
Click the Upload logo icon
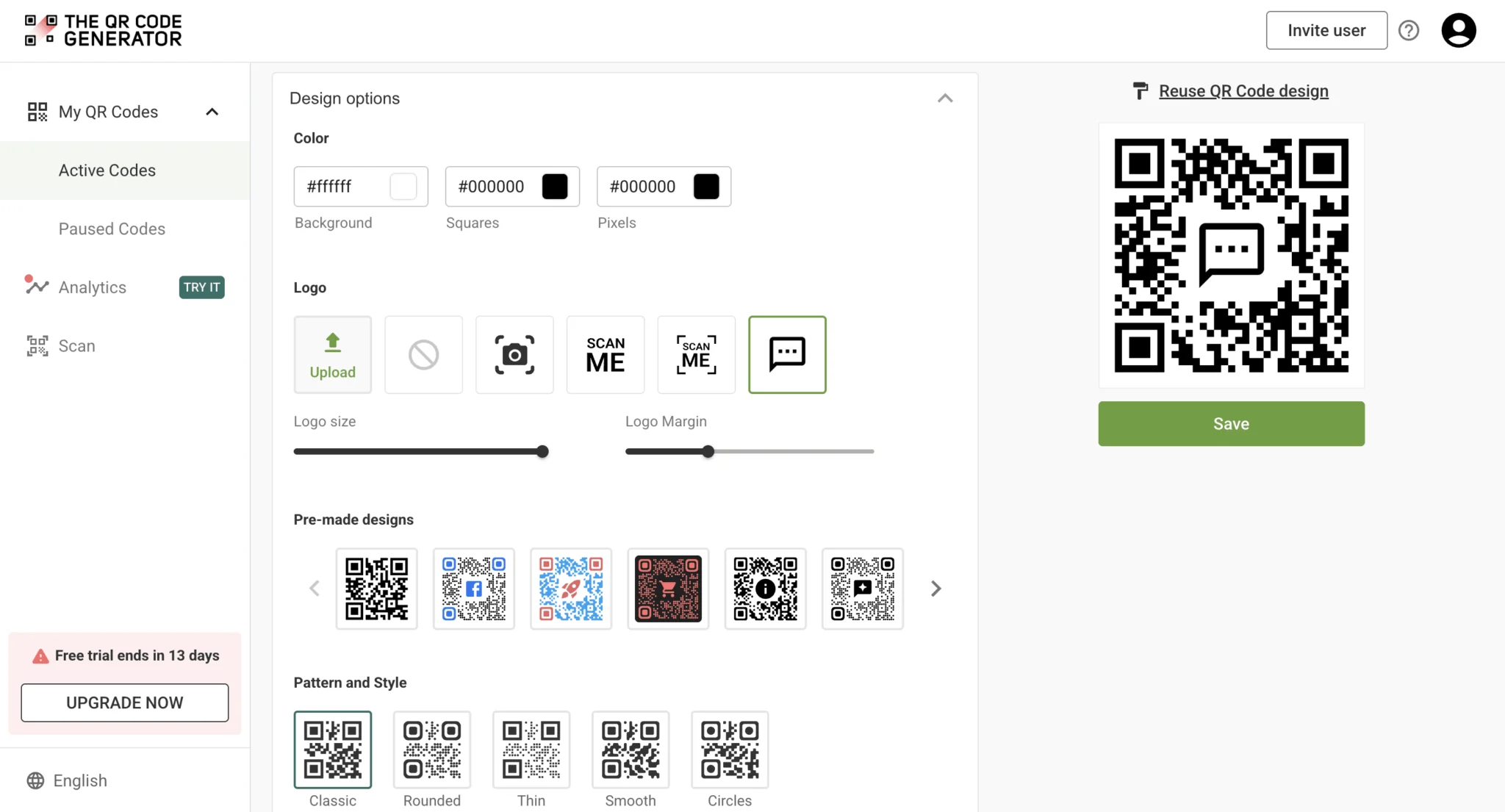click(332, 354)
